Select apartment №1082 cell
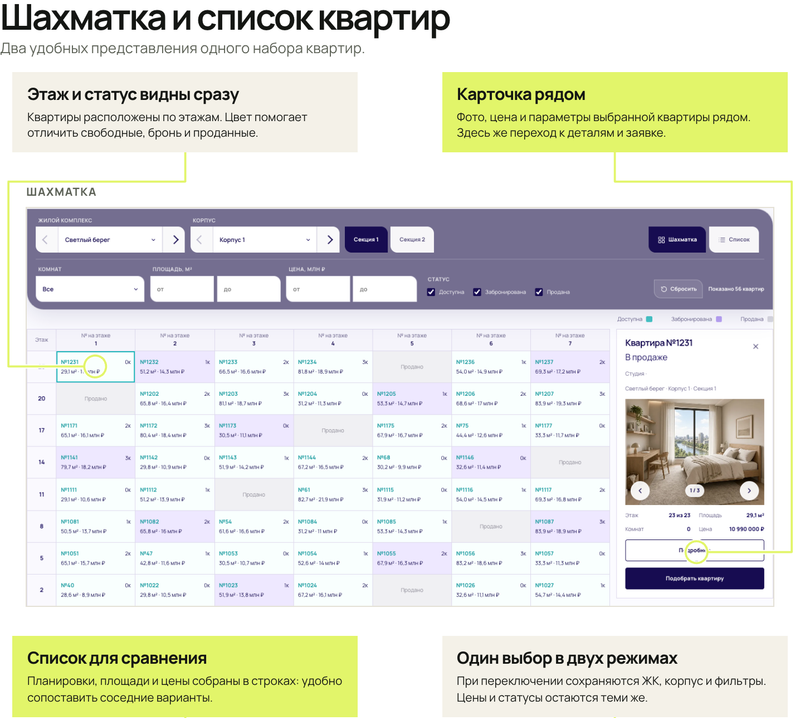 tap(175, 527)
